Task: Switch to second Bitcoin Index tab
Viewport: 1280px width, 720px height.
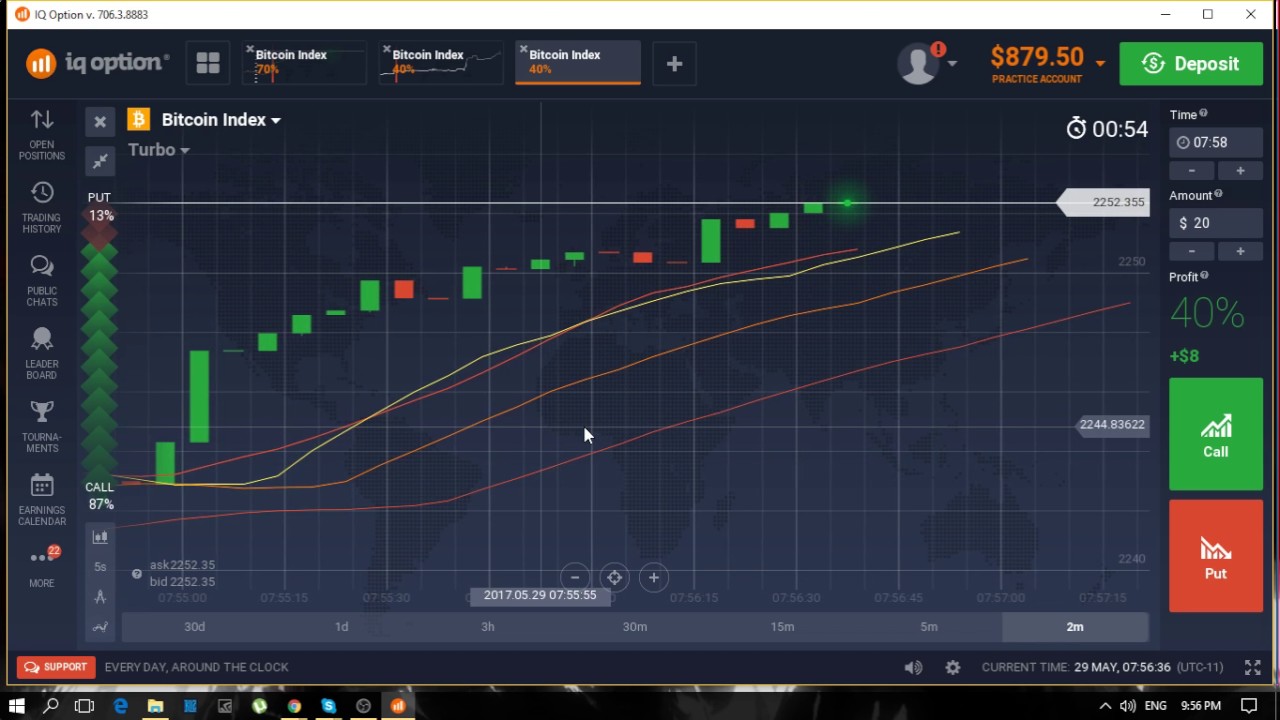Action: pos(443,62)
